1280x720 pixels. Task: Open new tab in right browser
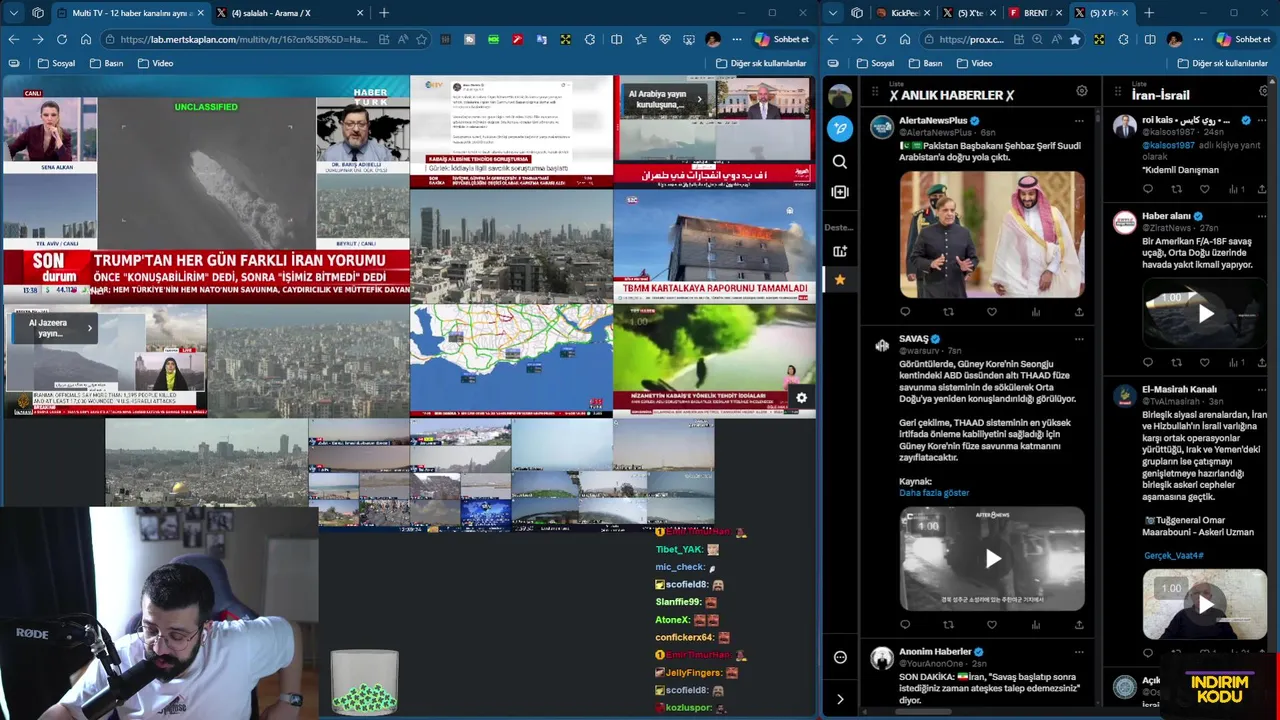point(1149,13)
